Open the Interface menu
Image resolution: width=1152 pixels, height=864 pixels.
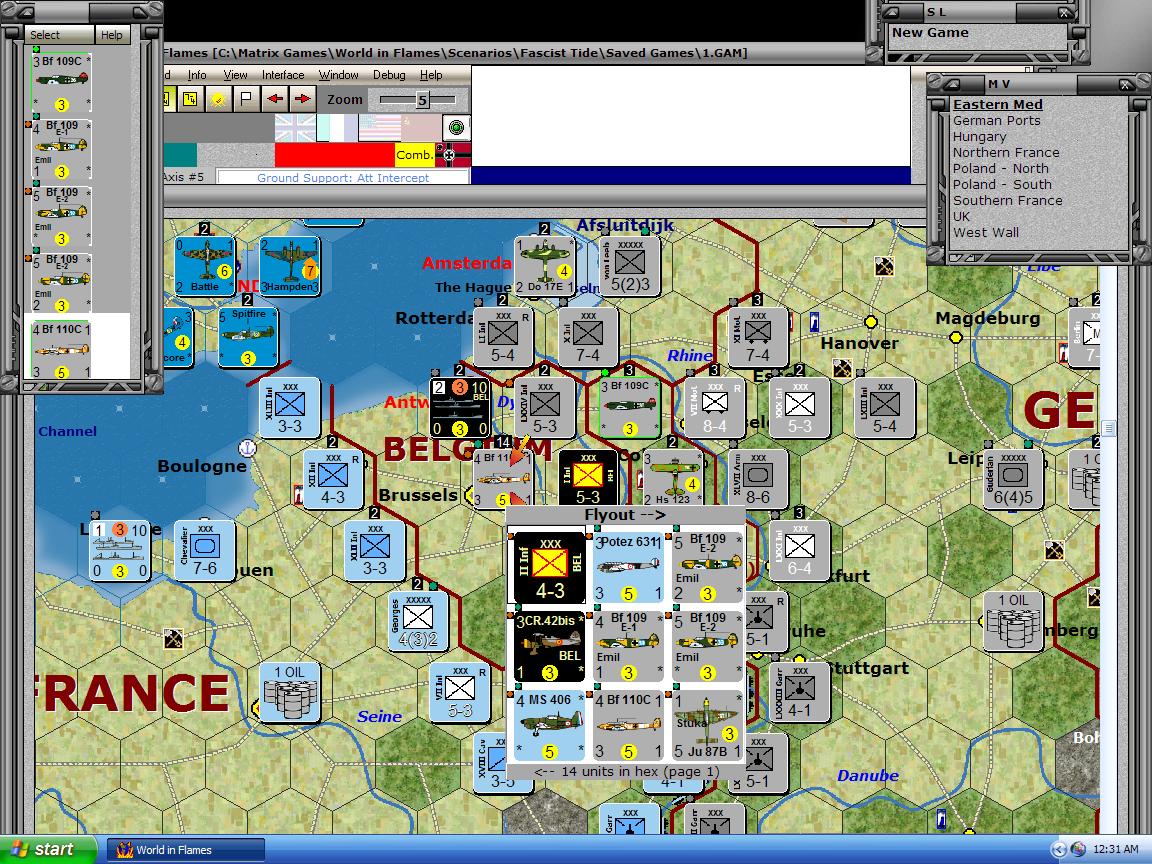283,75
